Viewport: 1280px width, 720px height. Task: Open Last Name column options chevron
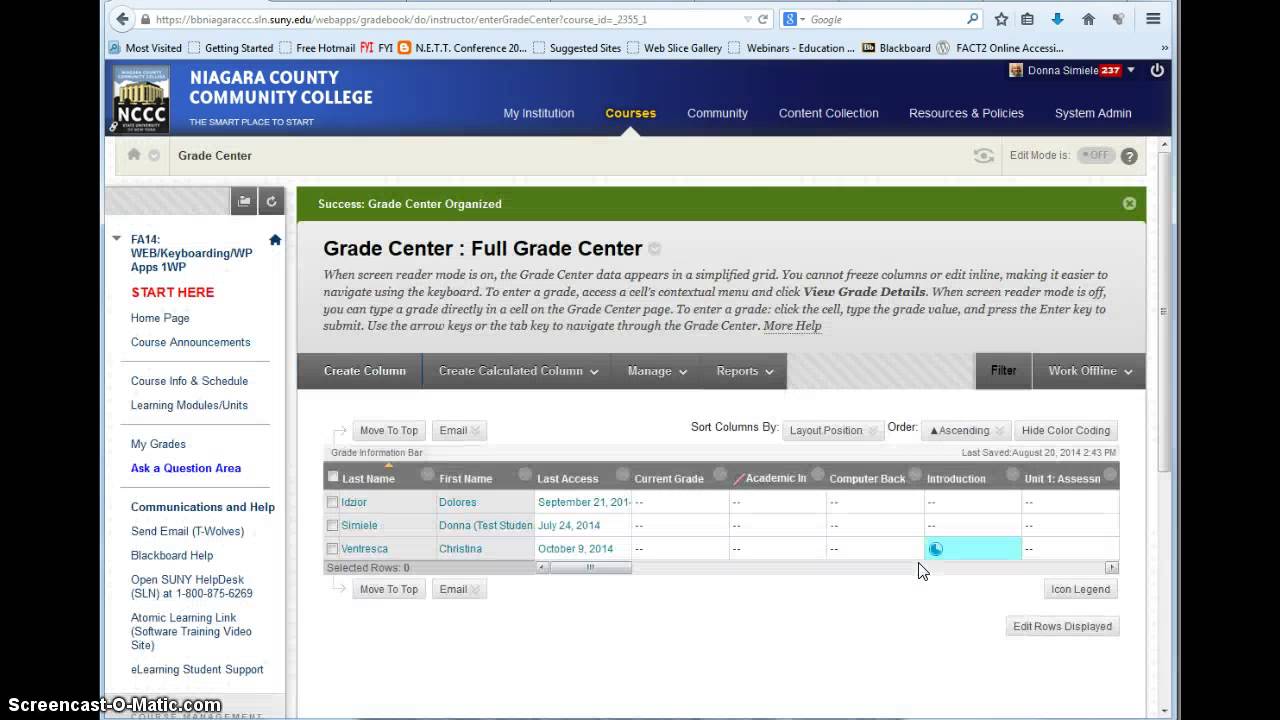(427, 474)
